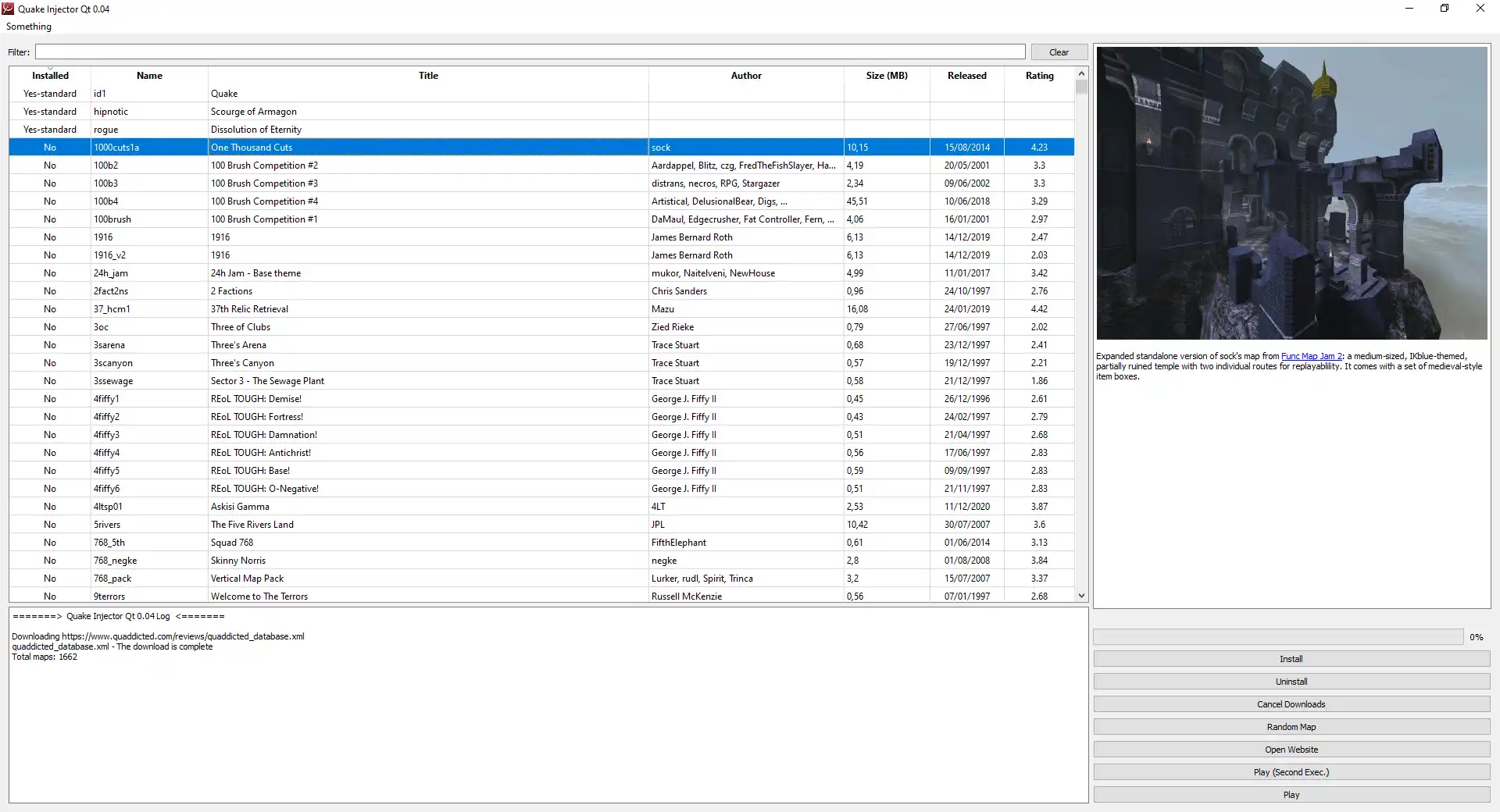
Task: Select the REoL TOUGH: Damnation! row
Action: point(541,435)
